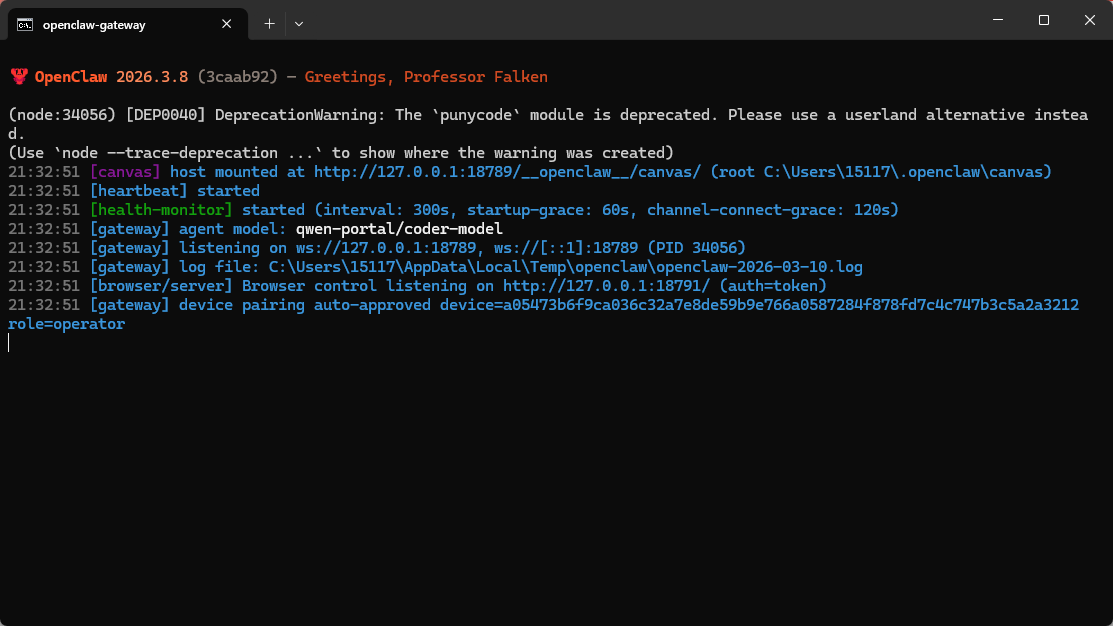Click the device ID starting 'a05473b6f9ca'

coord(791,305)
